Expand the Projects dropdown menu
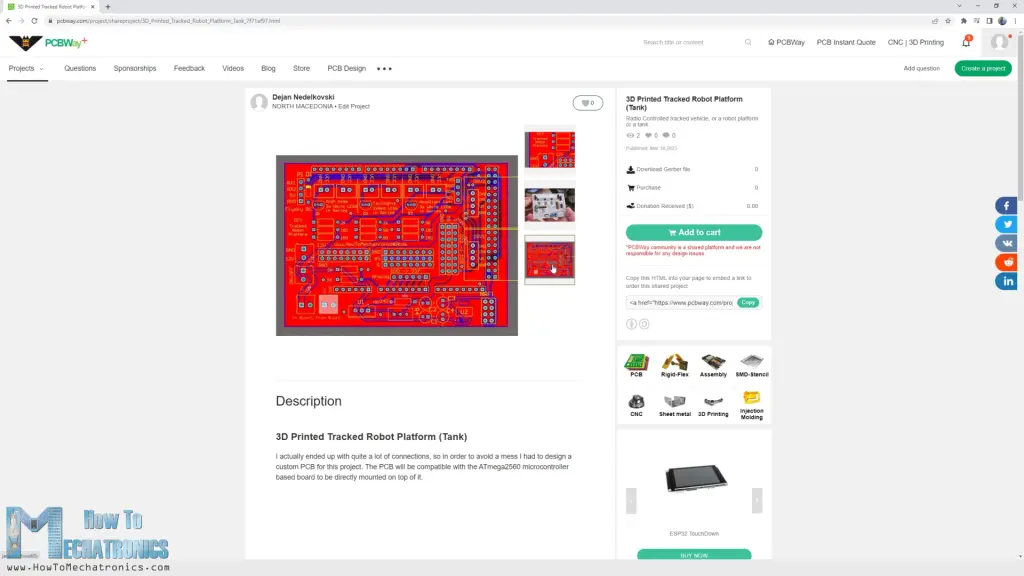 pos(26,68)
